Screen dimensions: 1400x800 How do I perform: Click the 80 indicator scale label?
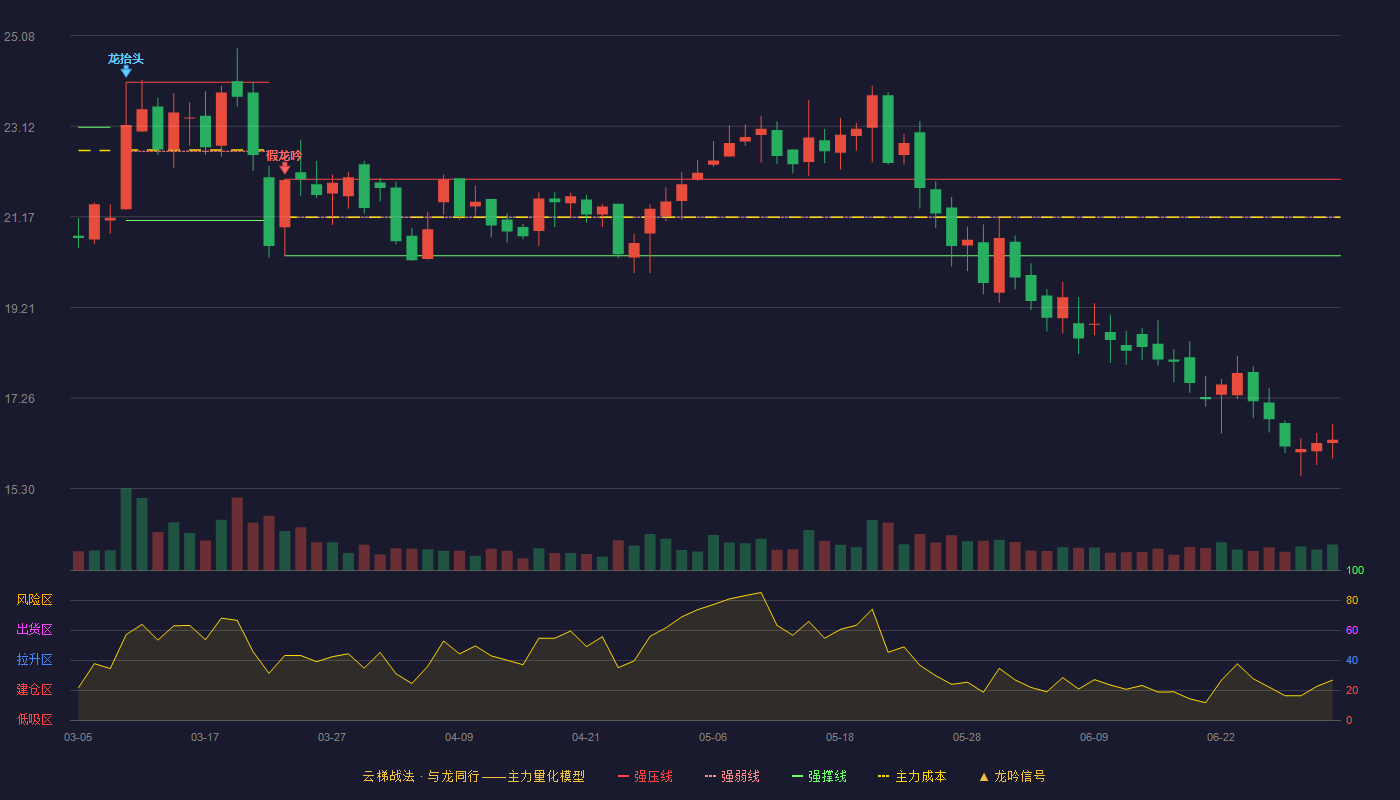(x=1352, y=600)
